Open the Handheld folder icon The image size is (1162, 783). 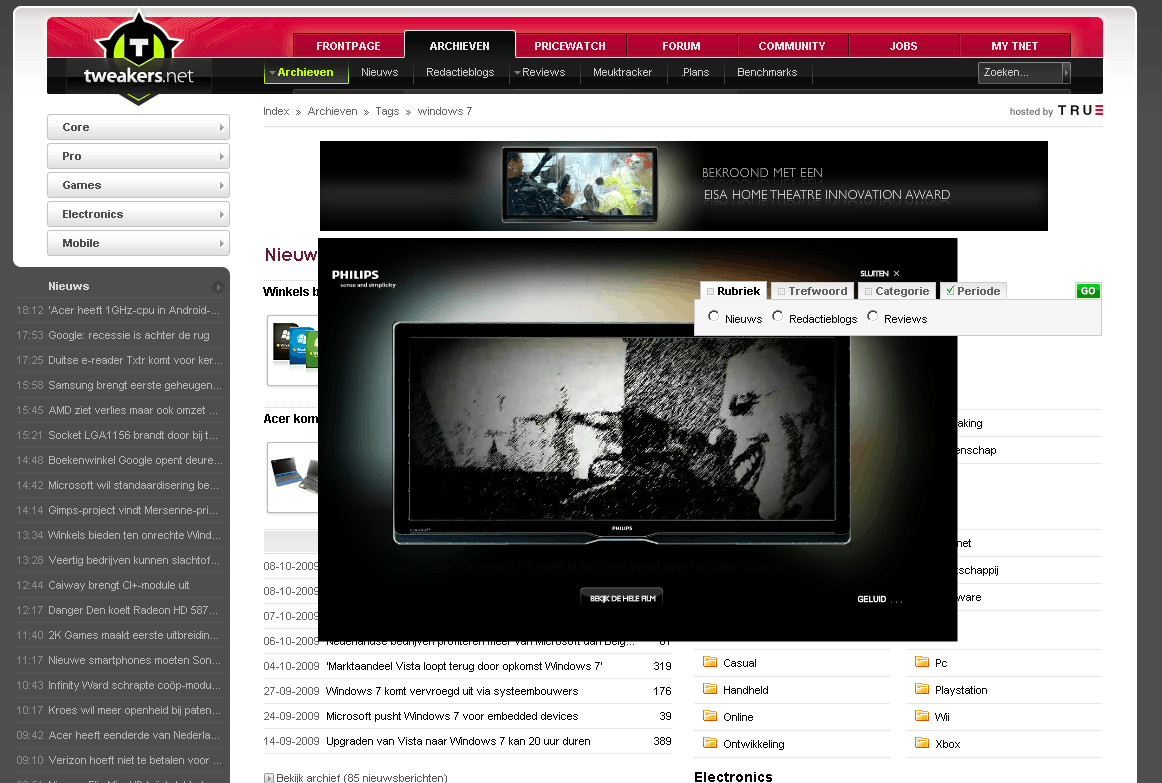coord(710,690)
